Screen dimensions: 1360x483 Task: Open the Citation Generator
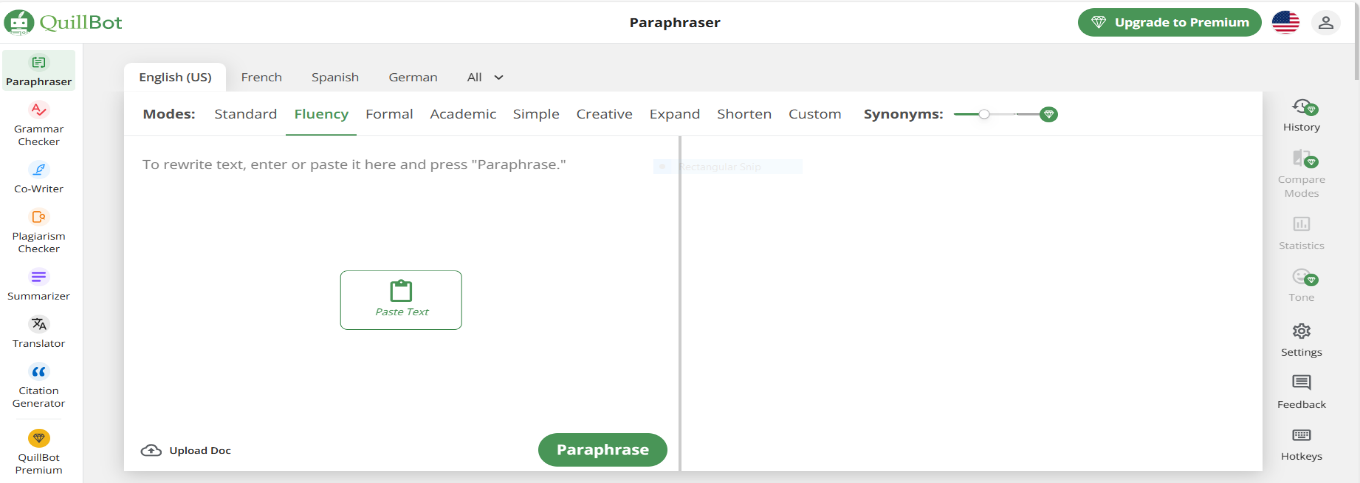pyautogui.click(x=39, y=385)
